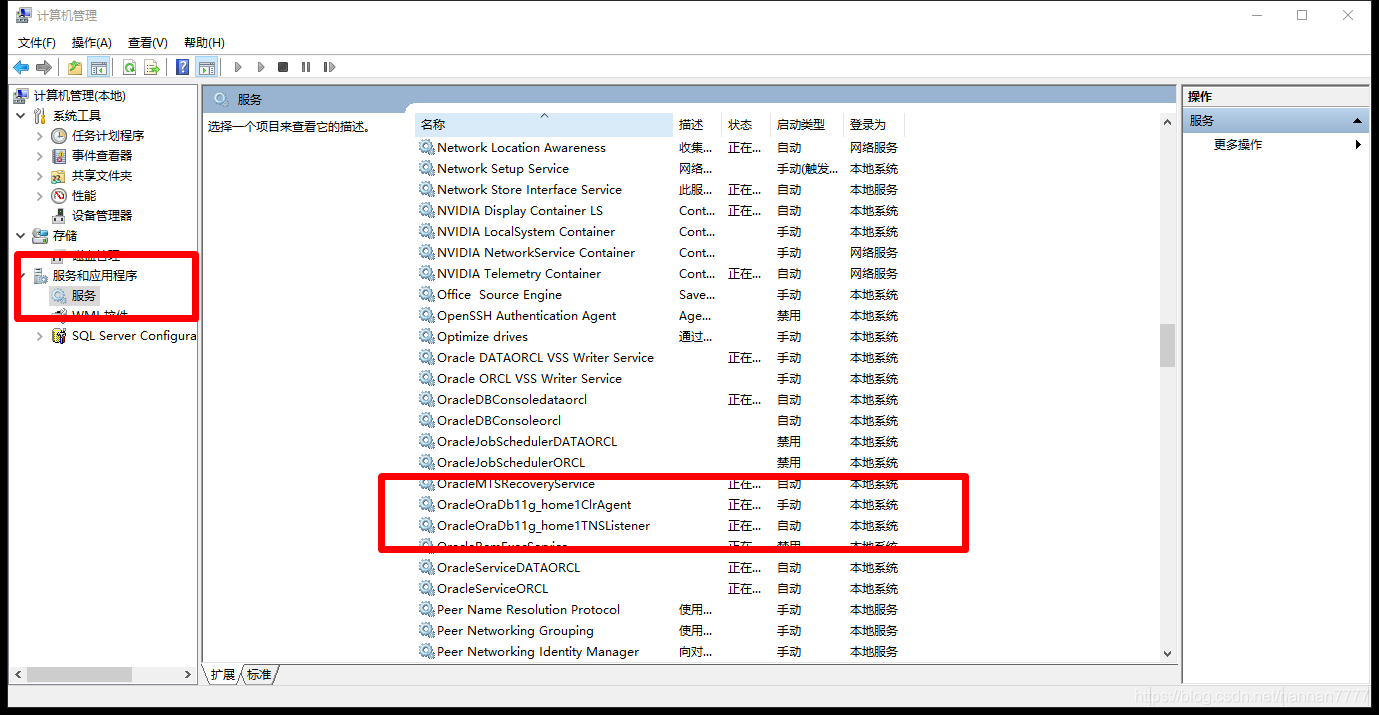
Task: Click the Pause service toolbar icon
Action: tap(306, 67)
